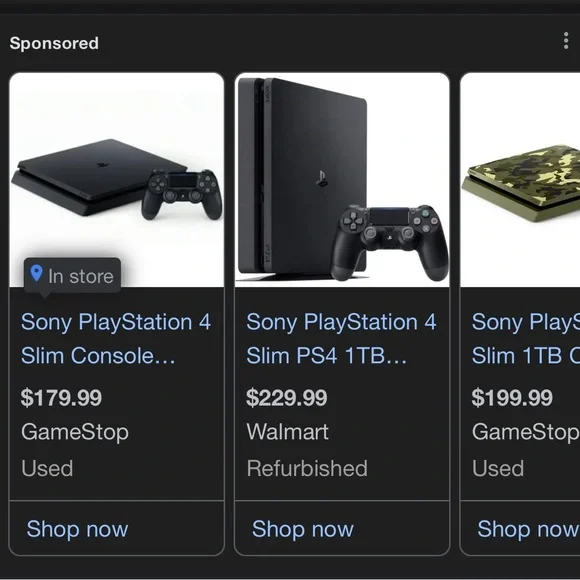Select the $229.99 price
The image size is (580, 580).
click(287, 398)
